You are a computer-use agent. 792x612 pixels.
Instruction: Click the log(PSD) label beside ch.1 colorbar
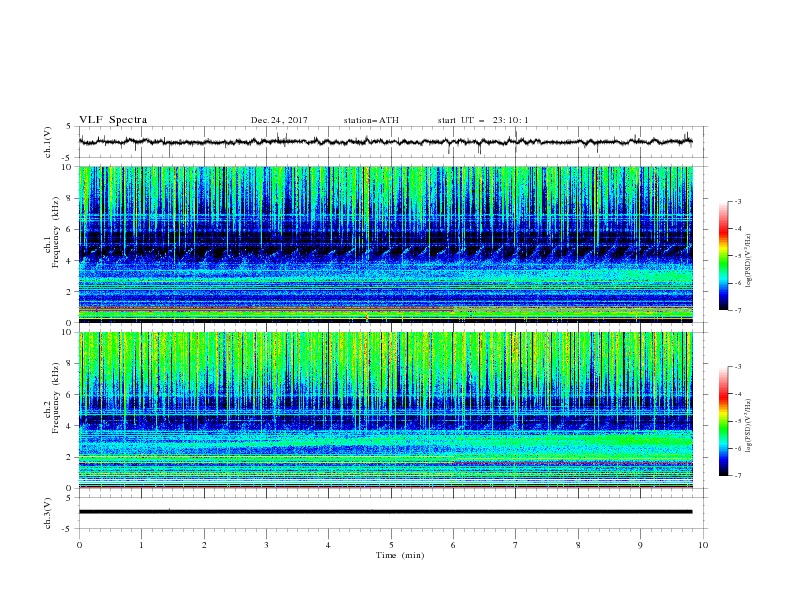point(749,260)
